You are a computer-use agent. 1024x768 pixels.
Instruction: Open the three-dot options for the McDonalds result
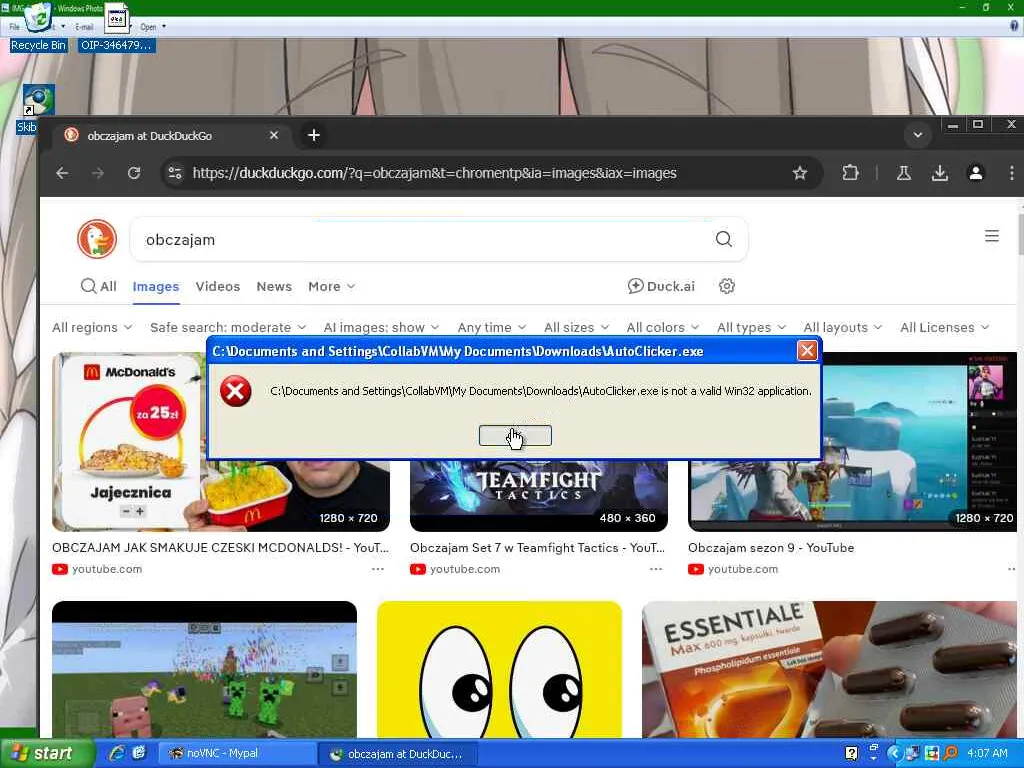[377, 569]
